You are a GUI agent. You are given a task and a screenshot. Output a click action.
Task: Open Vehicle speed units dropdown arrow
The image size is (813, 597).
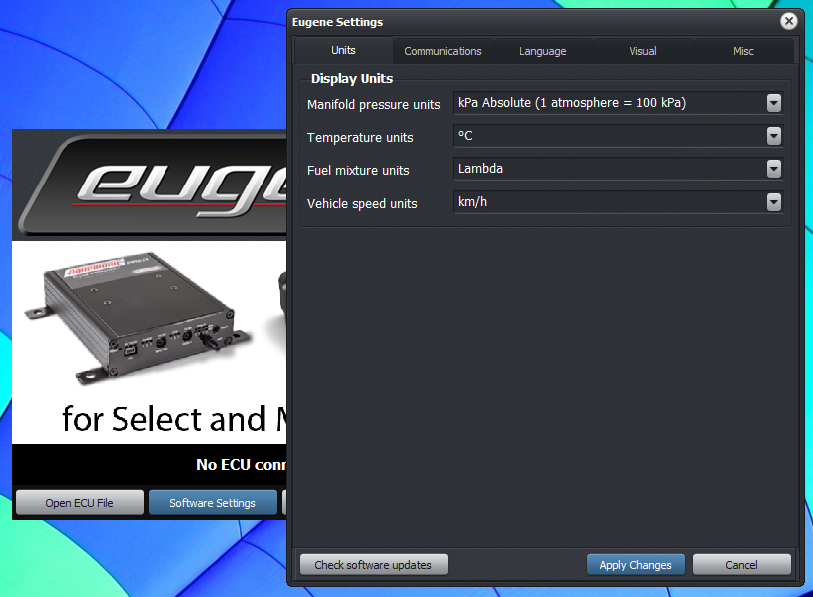(x=774, y=202)
